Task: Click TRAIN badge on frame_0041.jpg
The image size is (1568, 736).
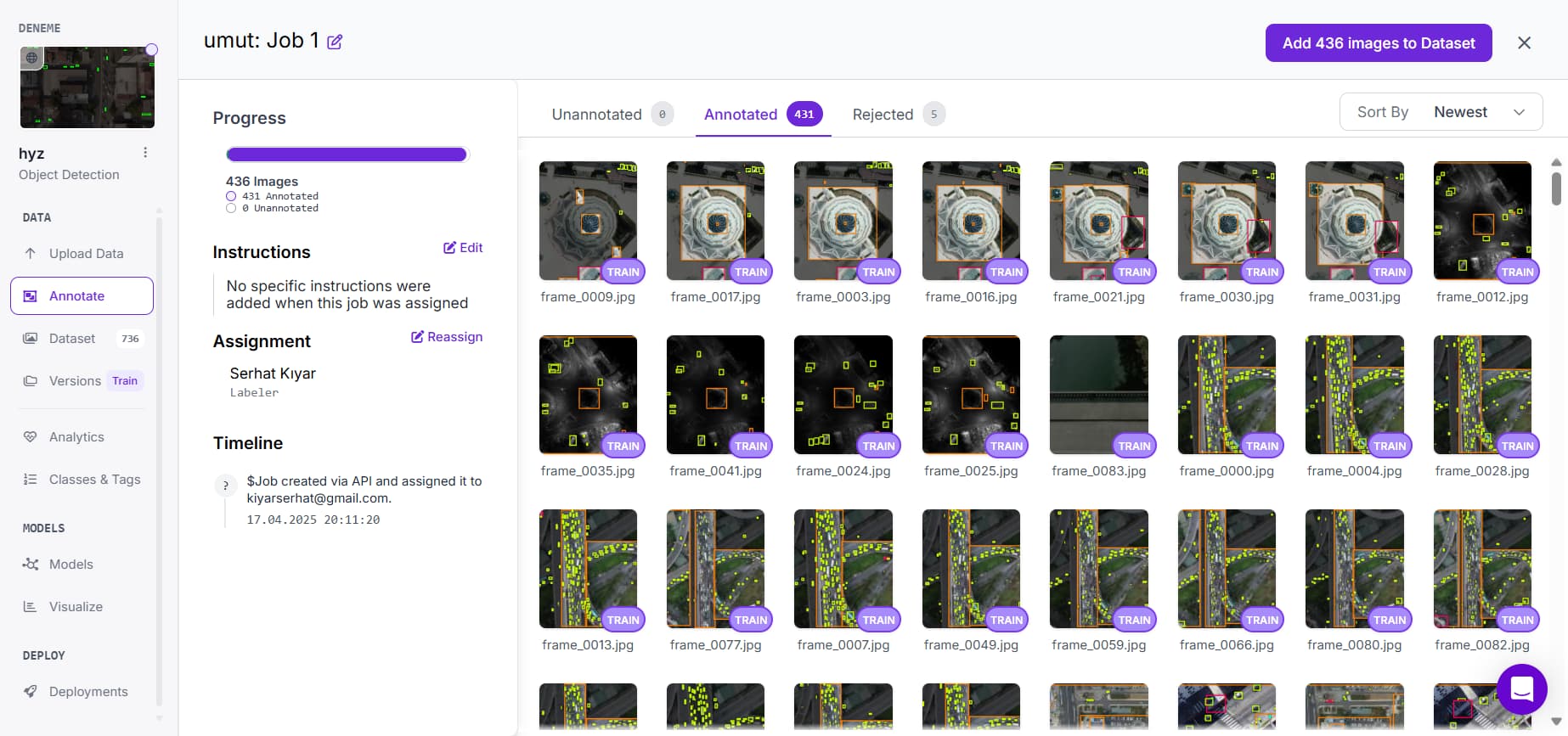Action: [x=751, y=446]
